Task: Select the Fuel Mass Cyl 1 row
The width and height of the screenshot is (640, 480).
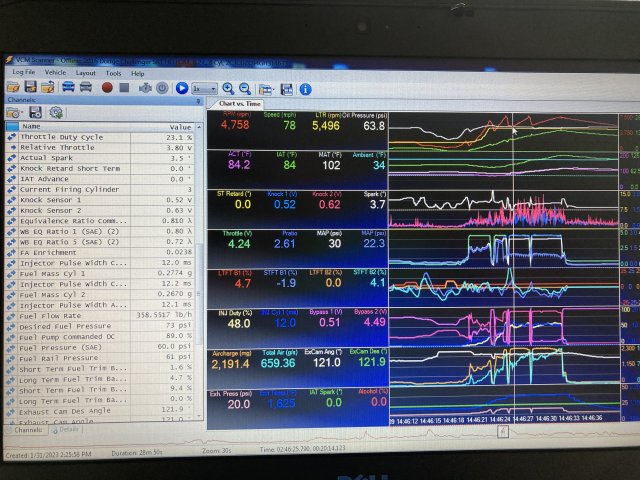Action: point(100,273)
